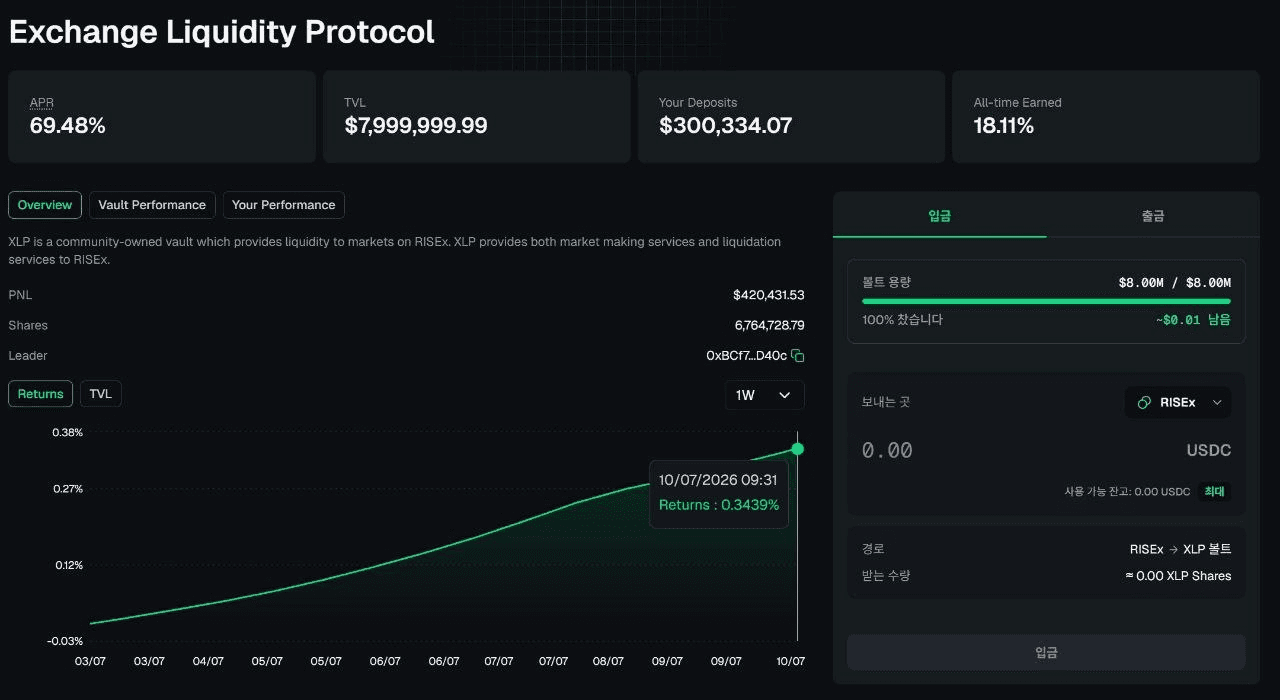Open the Vault Performance tab
Screen dimensions: 1280x700
152,205
